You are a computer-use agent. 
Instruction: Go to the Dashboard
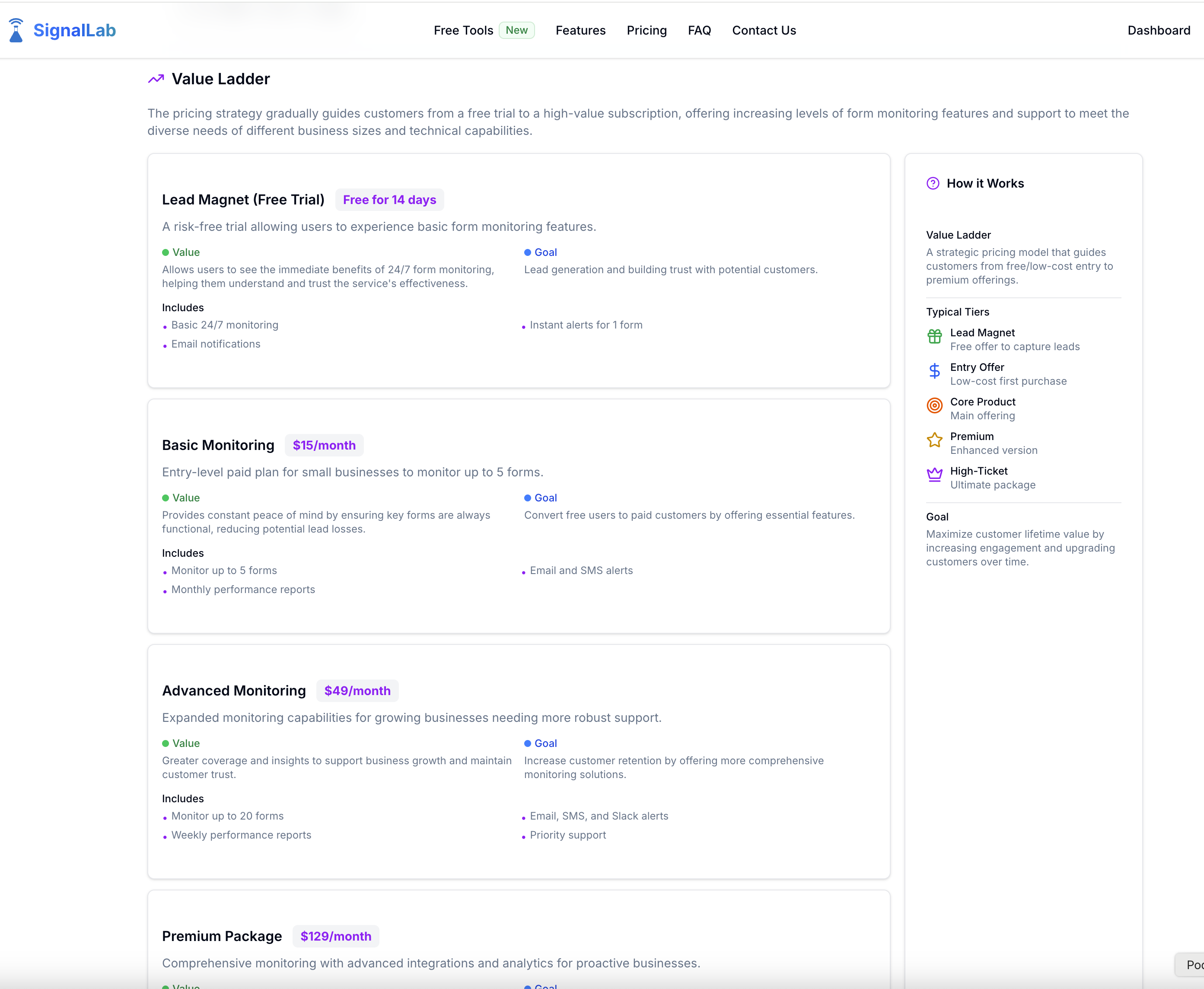(1159, 30)
